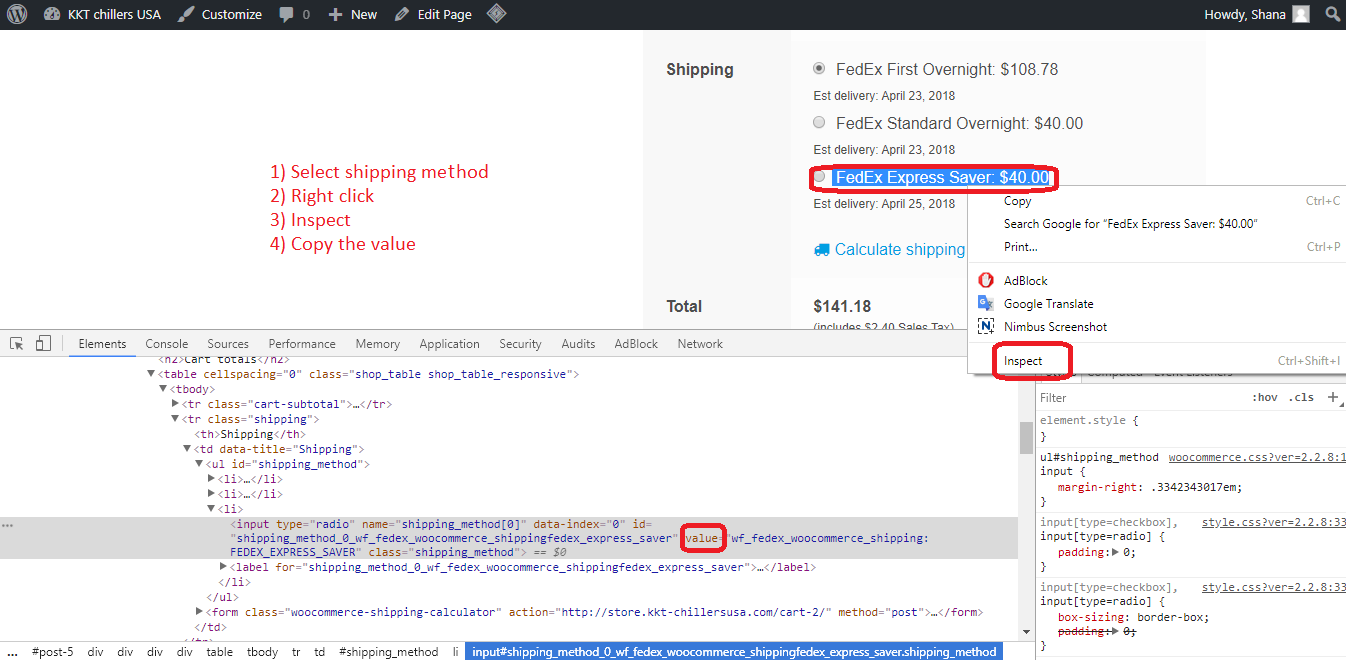Click the Nimbus Screenshot icon in context menu
Viewport: 1346px width, 660px height.
tap(986, 326)
